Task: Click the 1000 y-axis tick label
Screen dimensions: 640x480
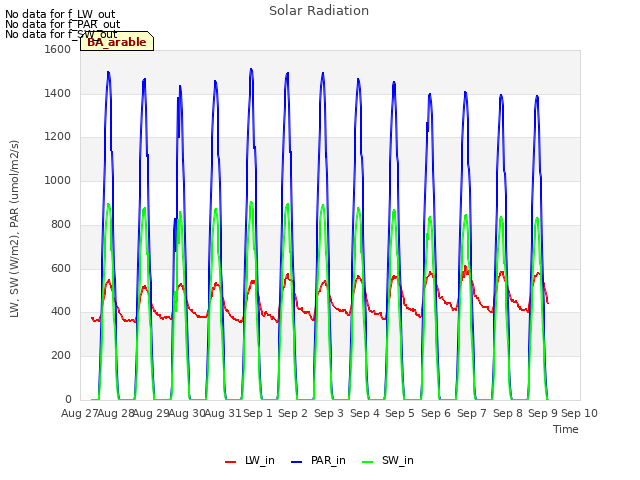Action: coord(58,180)
